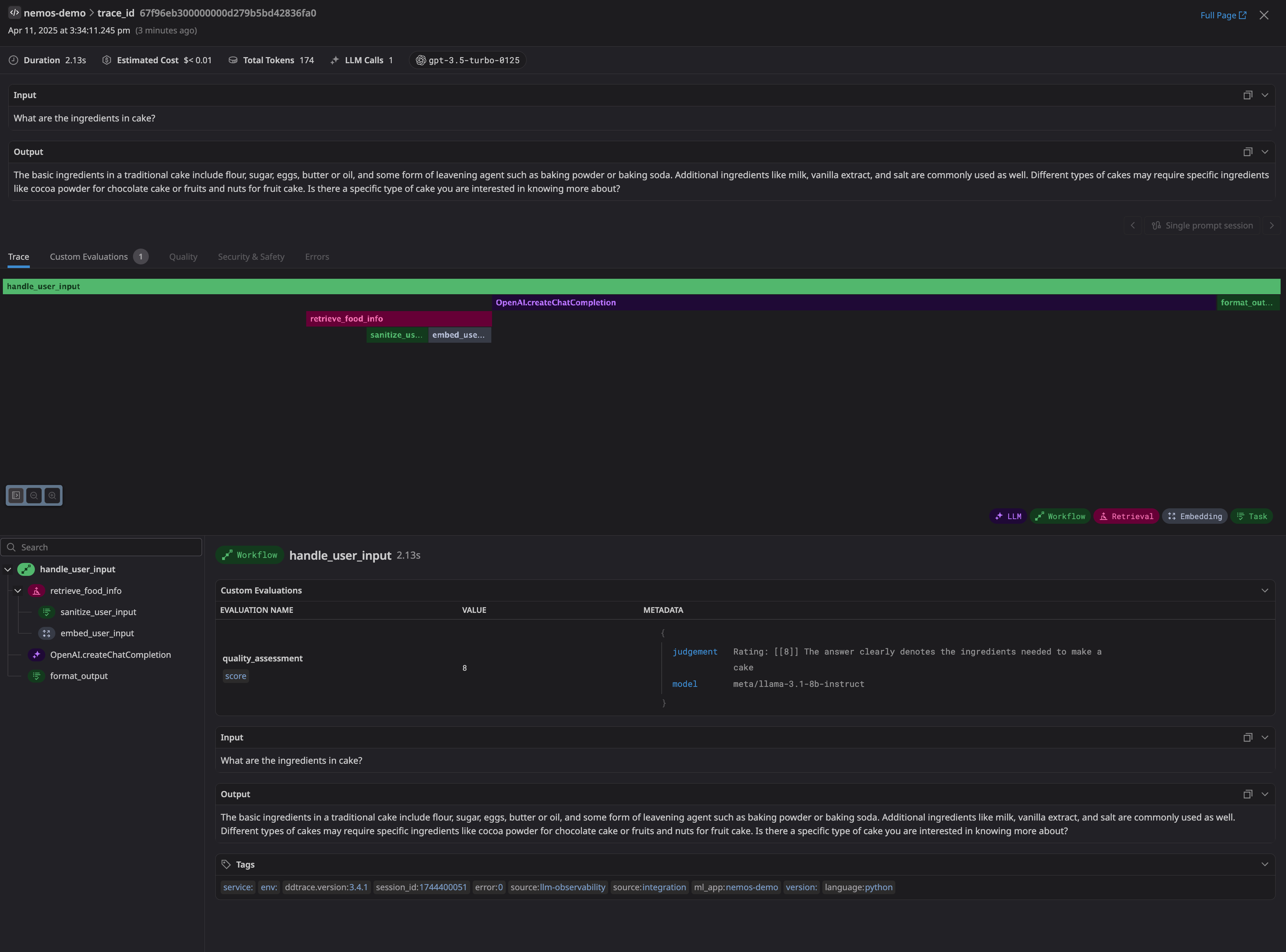Copy the top Input section content

pyautogui.click(x=1248, y=95)
